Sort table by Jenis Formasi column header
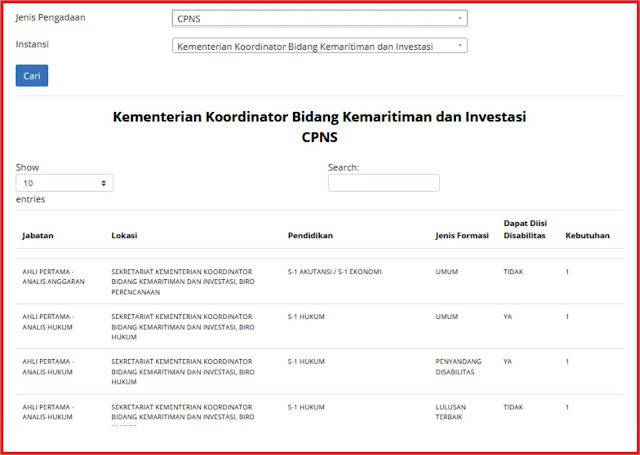The height and width of the screenshot is (455, 640). [x=462, y=236]
